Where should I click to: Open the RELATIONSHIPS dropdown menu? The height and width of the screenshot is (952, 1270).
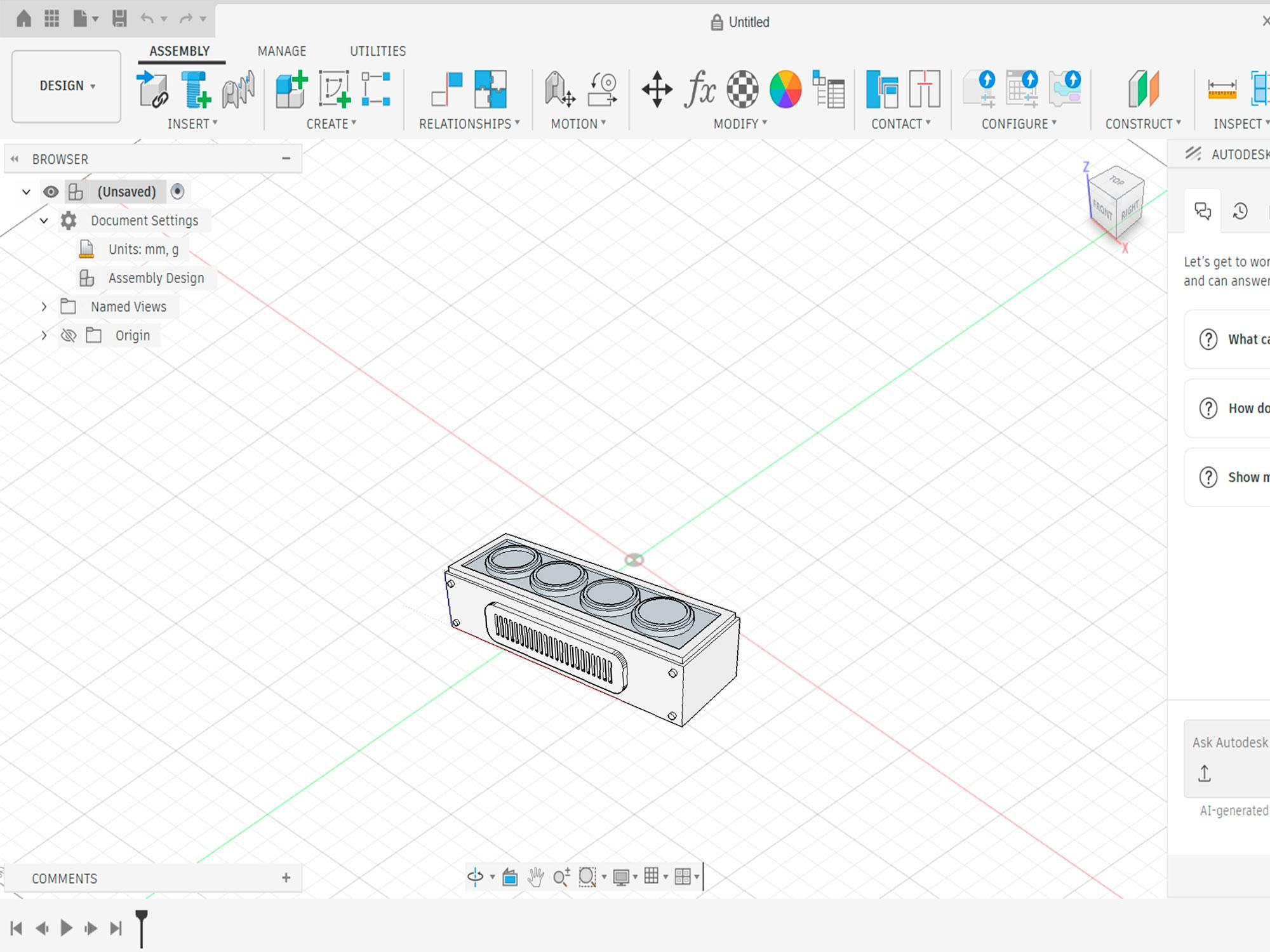pos(469,124)
